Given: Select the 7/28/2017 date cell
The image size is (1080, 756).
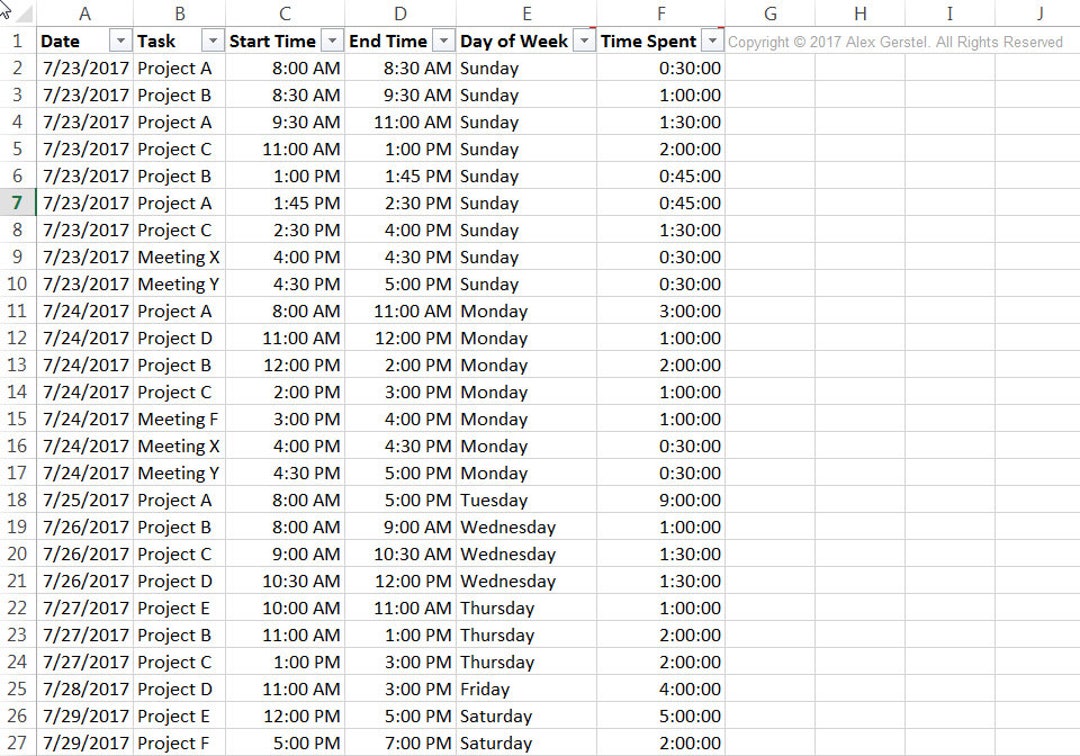Looking at the screenshot, I should (85, 689).
